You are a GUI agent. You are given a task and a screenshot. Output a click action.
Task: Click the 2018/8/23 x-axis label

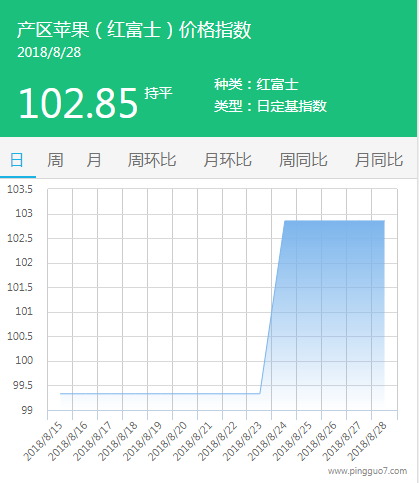[242, 441]
